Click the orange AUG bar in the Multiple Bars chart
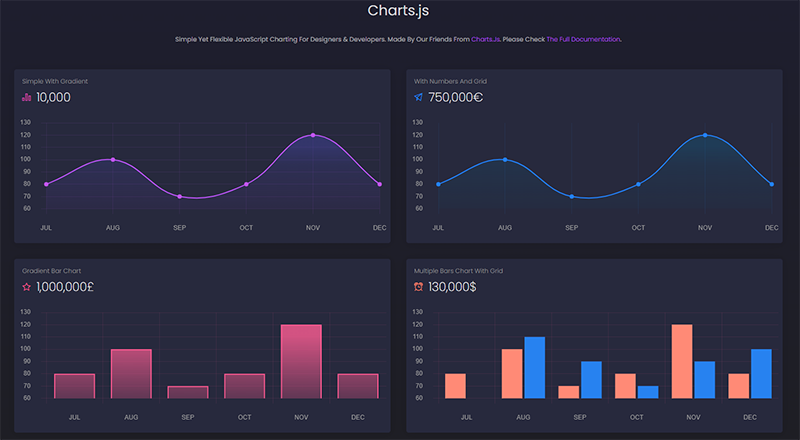 coord(512,374)
